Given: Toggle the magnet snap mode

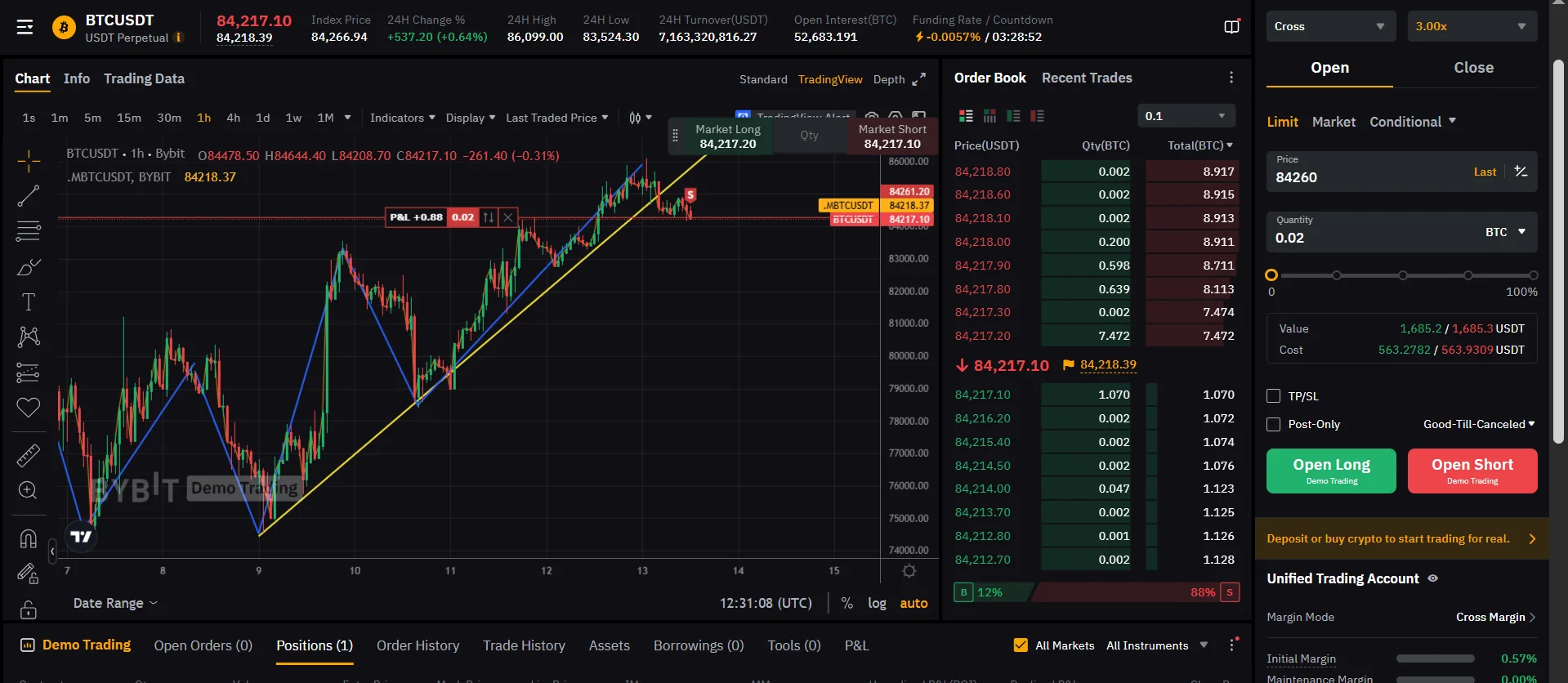Looking at the screenshot, I should coord(28,538).
